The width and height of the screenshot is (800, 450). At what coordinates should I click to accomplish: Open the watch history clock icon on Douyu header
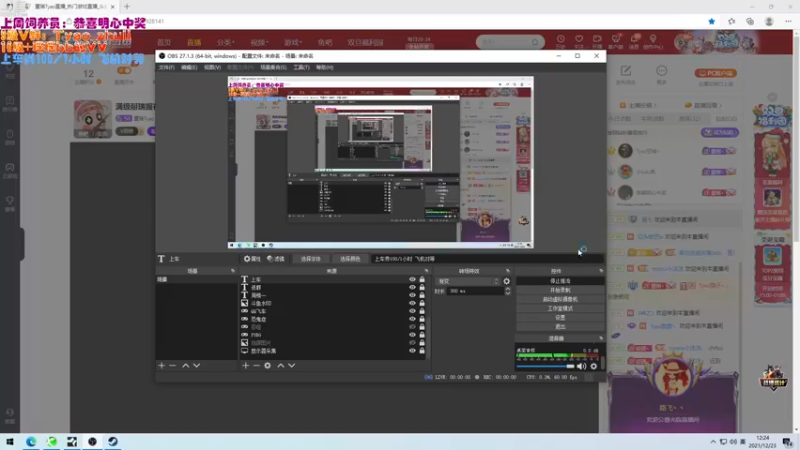click(x=560, y=41)
